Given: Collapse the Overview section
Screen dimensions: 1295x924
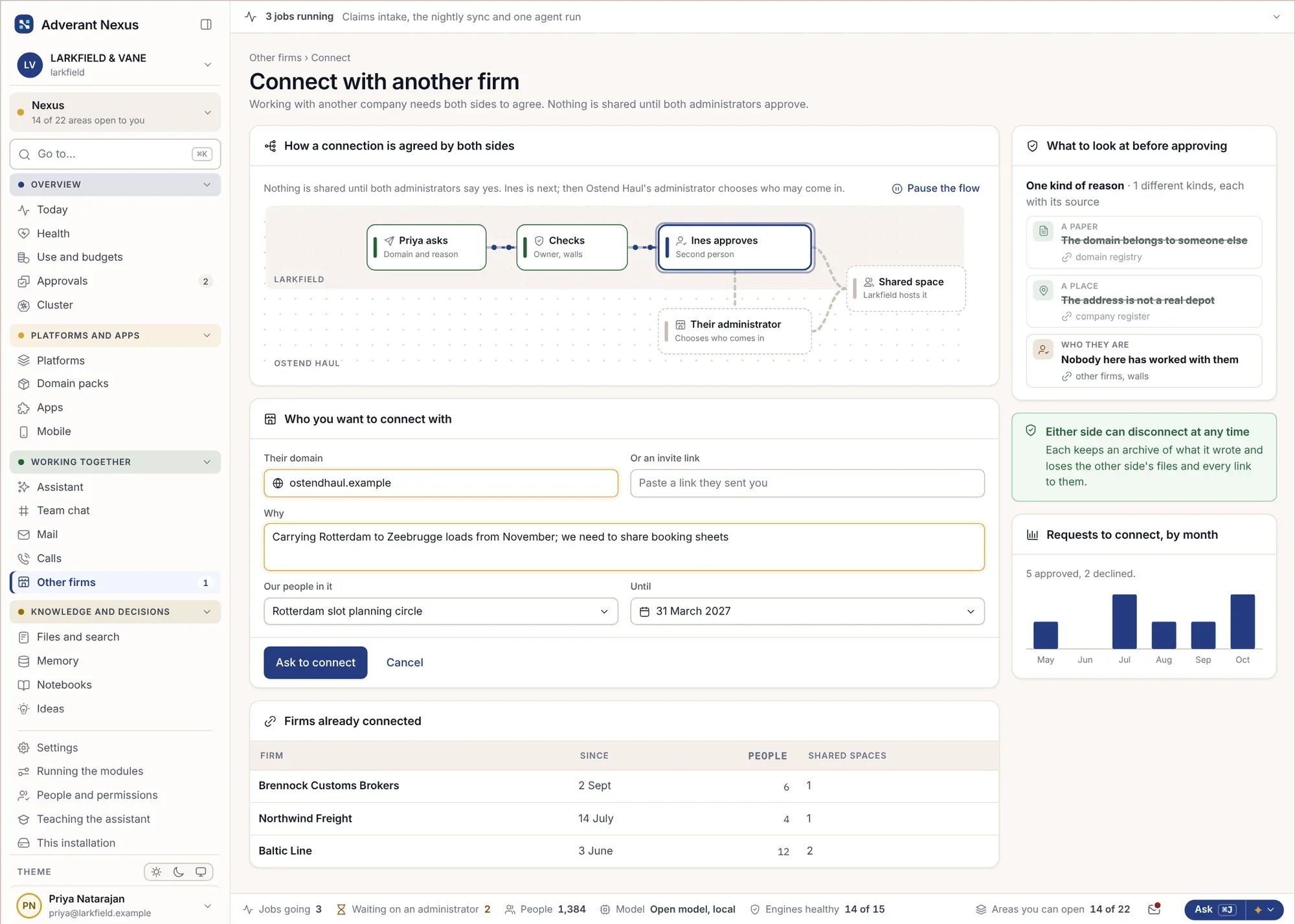Looking at the screenshot, I should pyautogui.click(x=115, y=185).
